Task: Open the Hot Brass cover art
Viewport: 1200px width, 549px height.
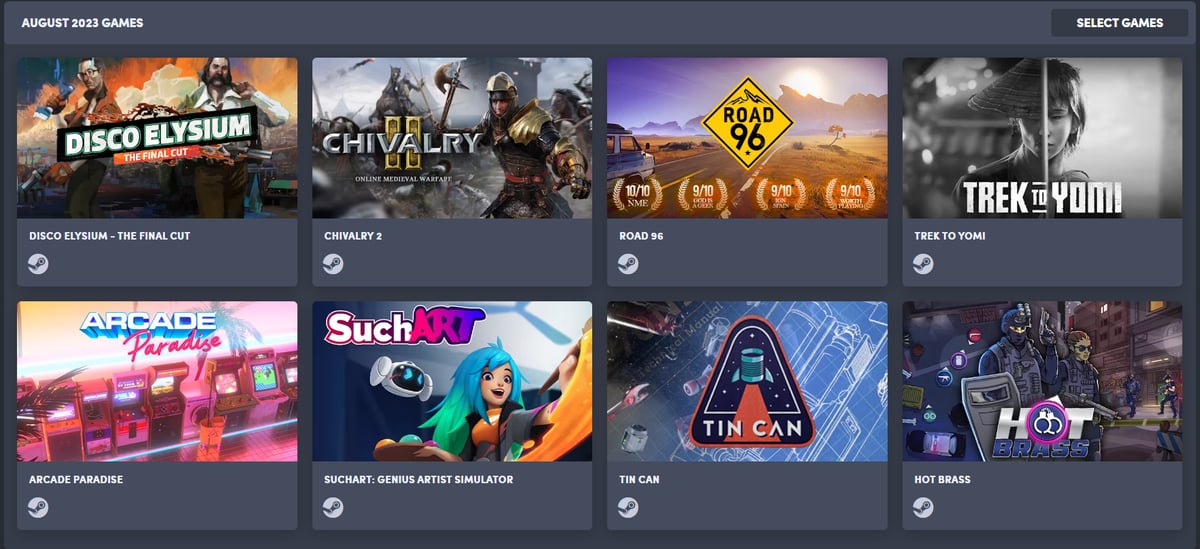Action: click(1042, 381)
